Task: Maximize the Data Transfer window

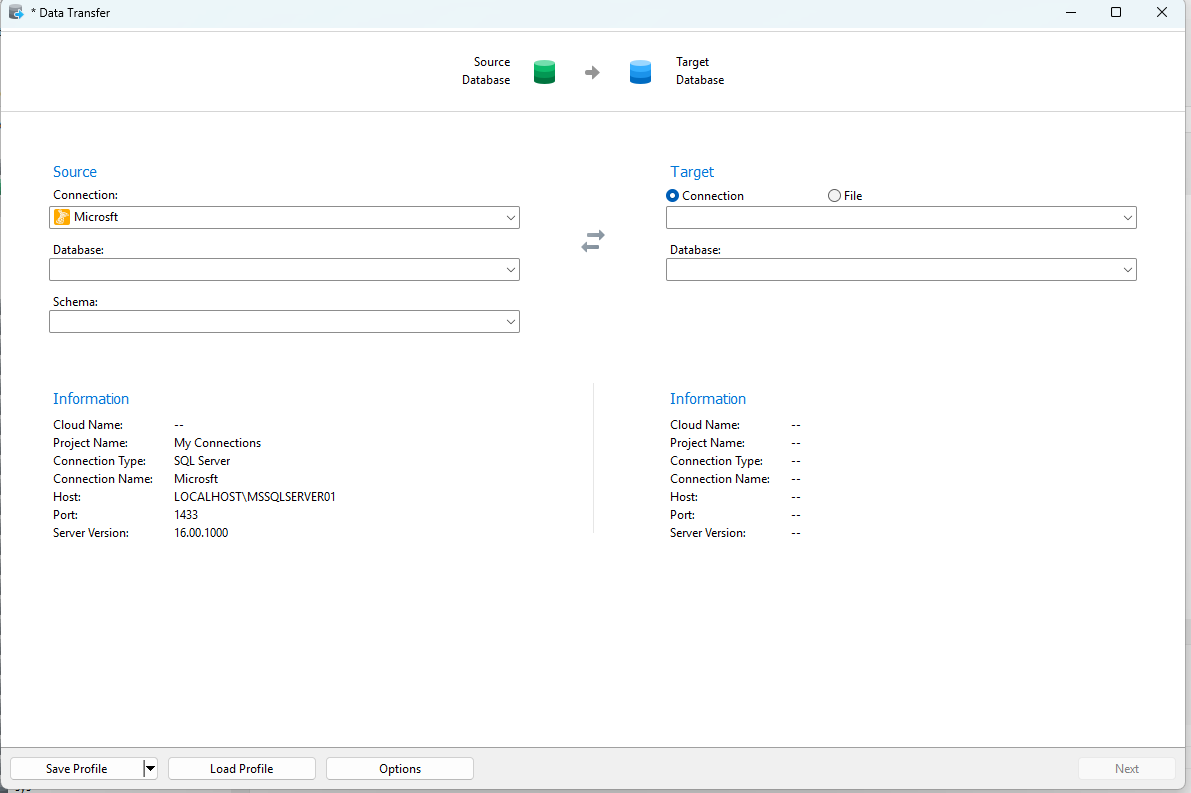Action: 1116,12
